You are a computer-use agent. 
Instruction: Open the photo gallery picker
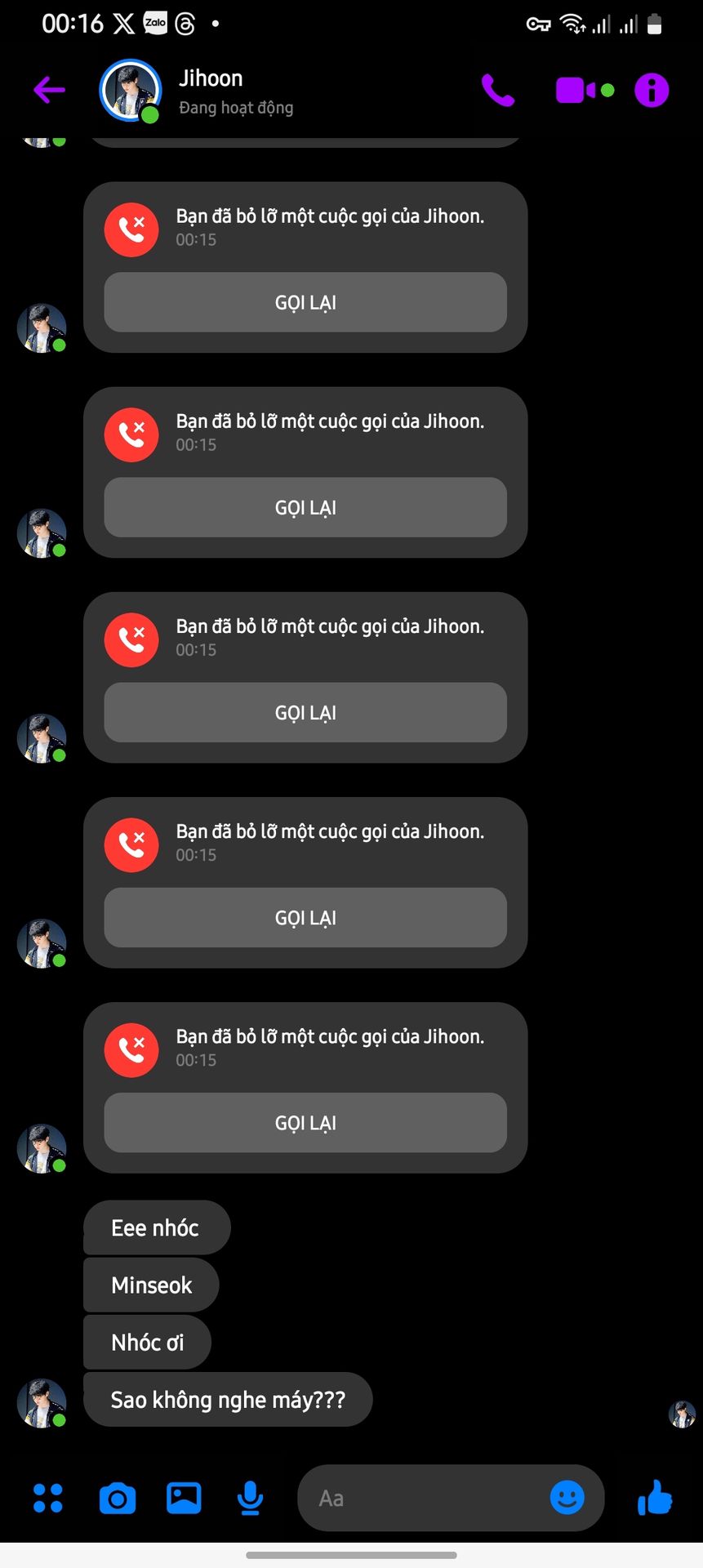pyautogui.click(x=184, y=1498)
